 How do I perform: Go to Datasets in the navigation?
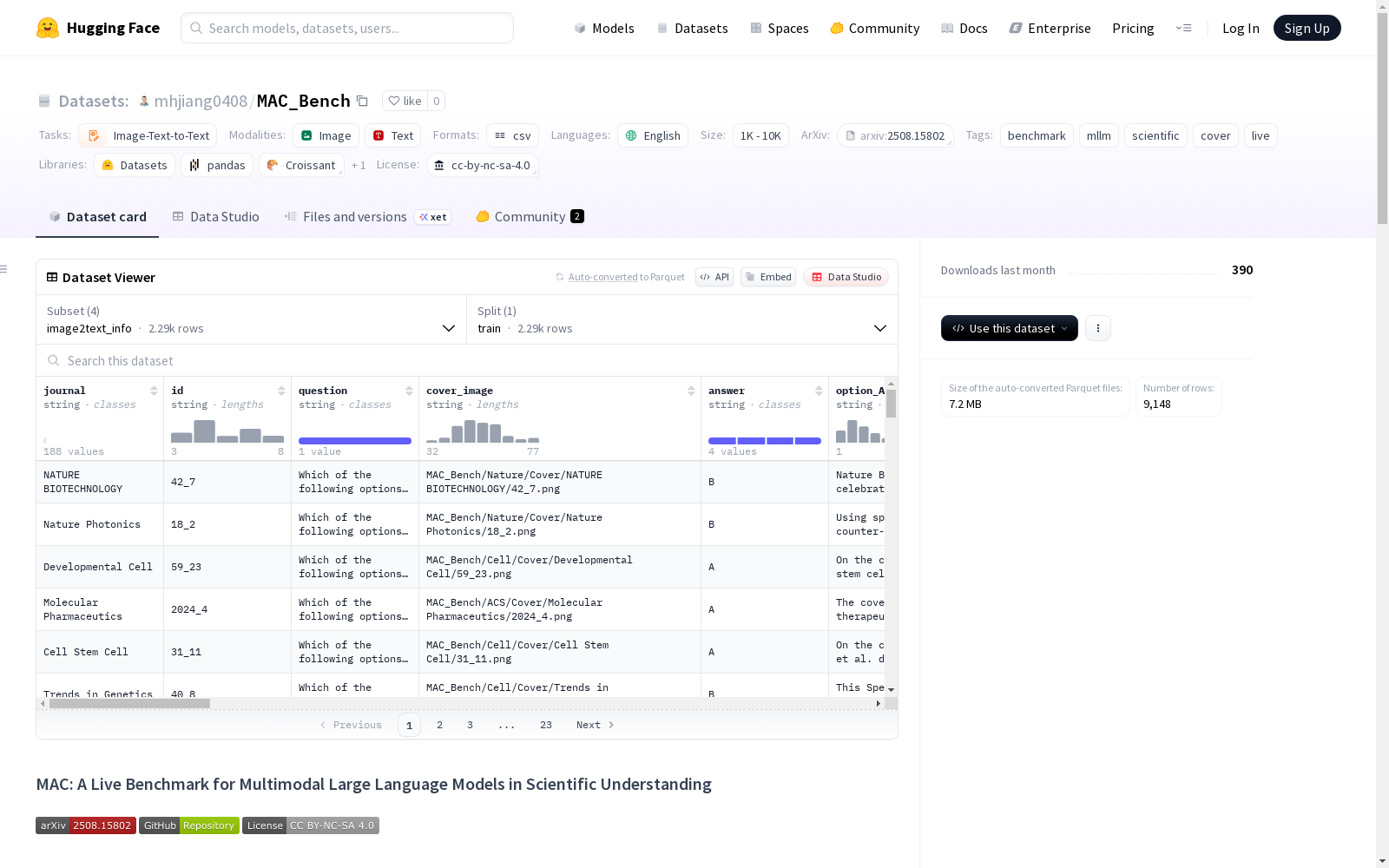(692, 28)
